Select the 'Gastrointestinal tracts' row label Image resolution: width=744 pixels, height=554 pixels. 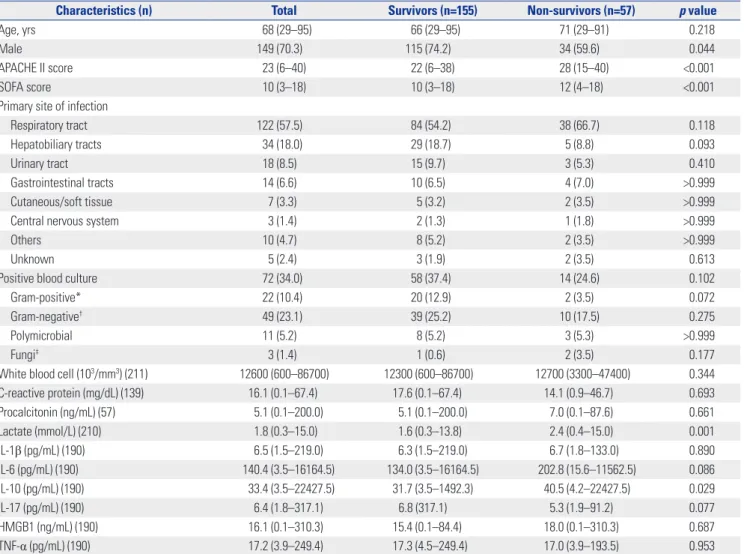click(62, 183)
